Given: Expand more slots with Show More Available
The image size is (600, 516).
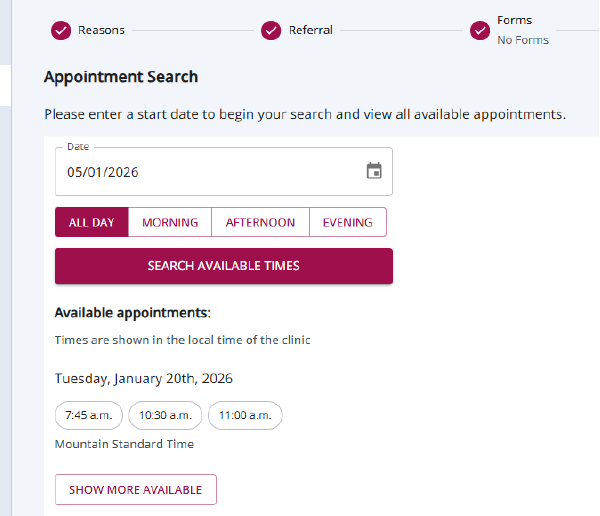Looking at the screenshot, I should [135, 490].
